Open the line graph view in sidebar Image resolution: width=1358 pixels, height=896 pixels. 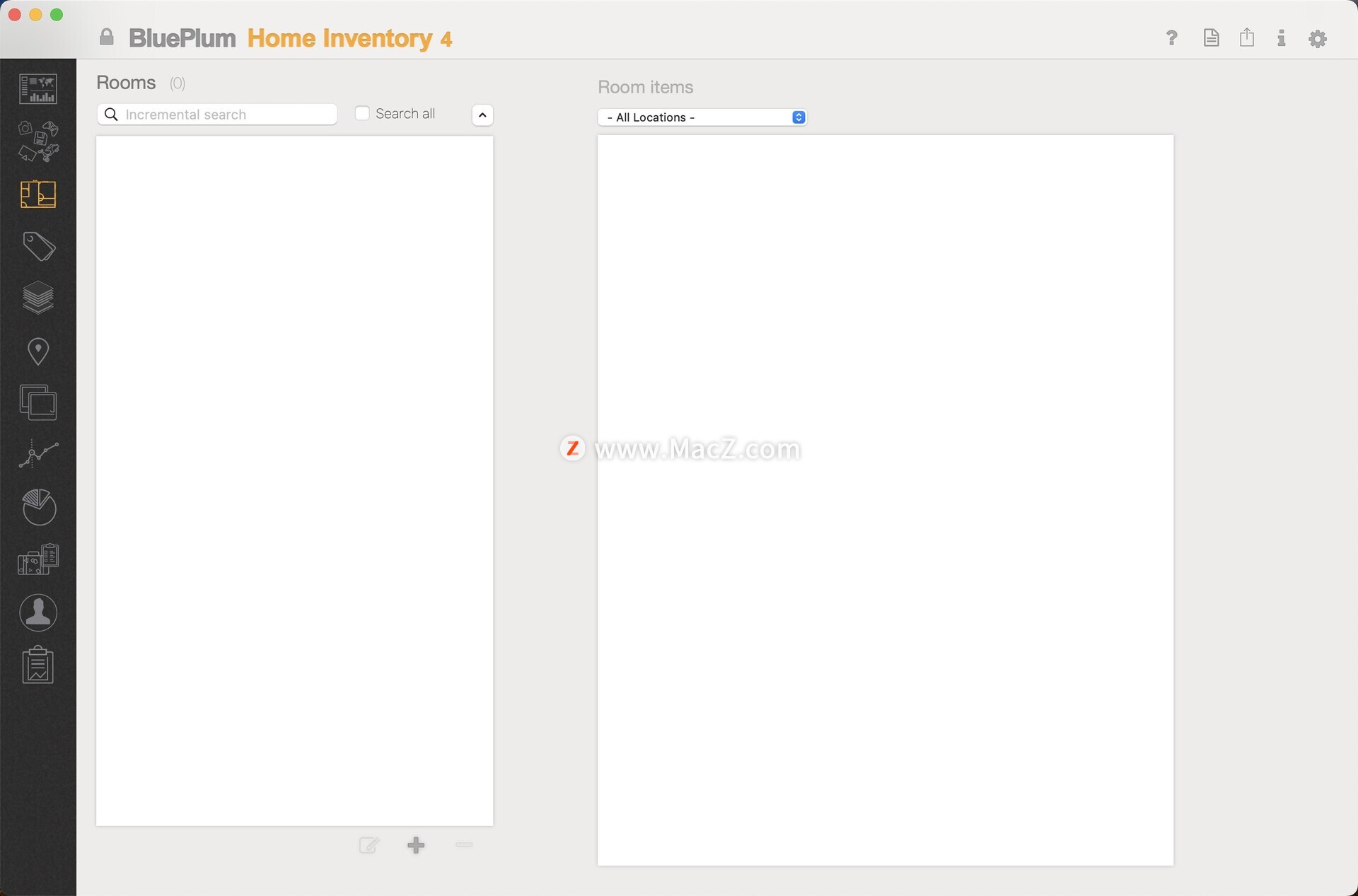38,455
